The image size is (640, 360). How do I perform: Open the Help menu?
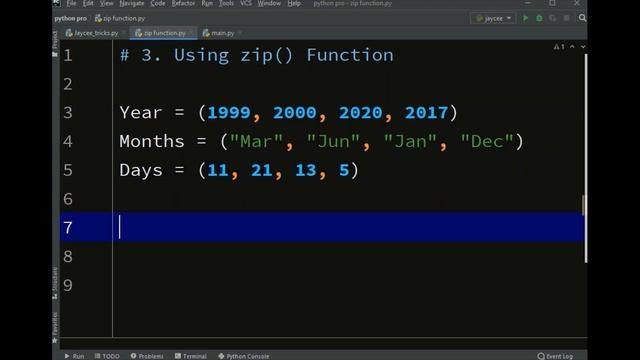pyautogui.click(x=294, y=3)
